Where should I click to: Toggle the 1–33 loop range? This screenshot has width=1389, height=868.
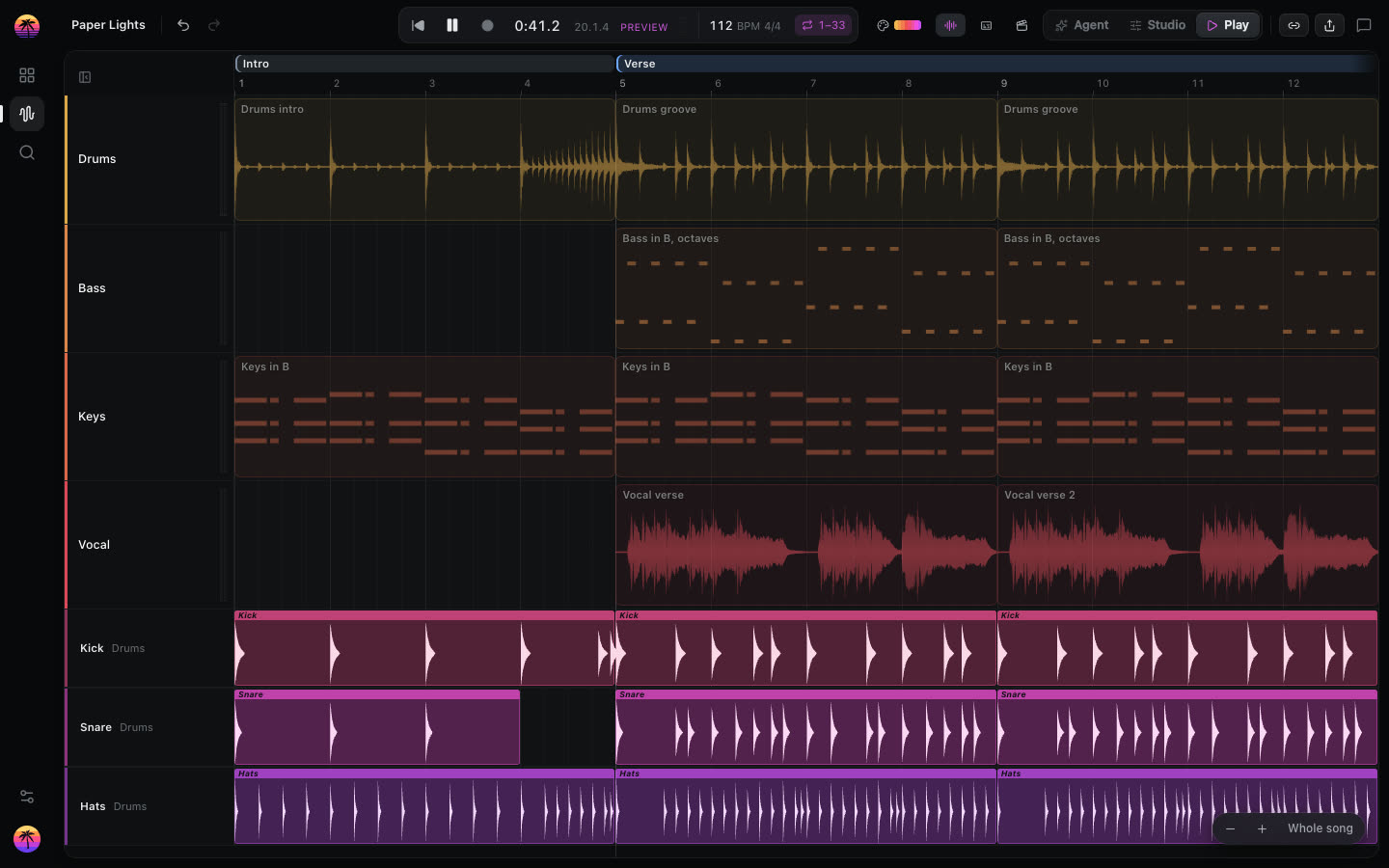pyautogui.click(x=823, y=25)
